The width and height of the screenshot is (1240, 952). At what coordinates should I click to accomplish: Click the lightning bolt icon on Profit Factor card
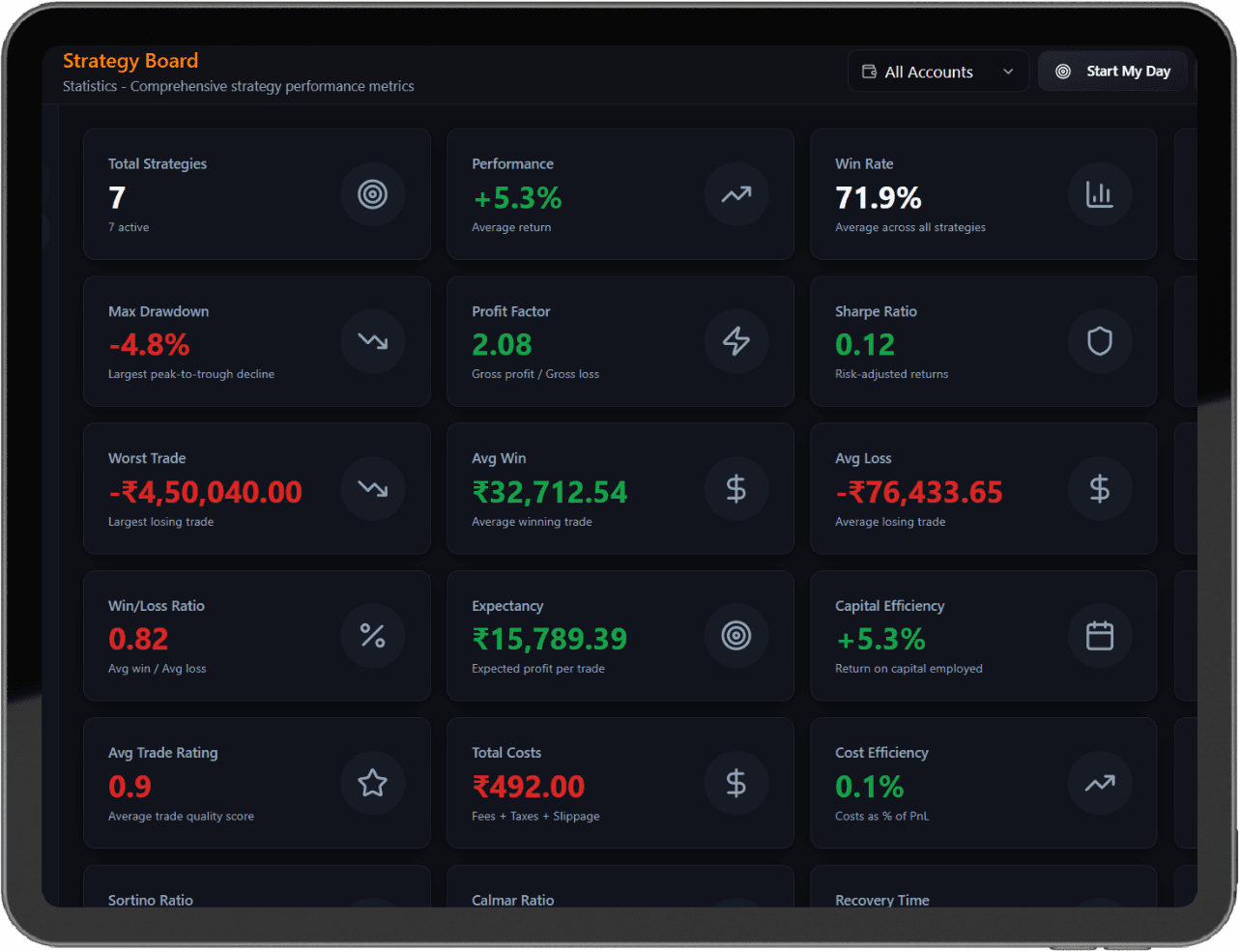click(735, 341)
